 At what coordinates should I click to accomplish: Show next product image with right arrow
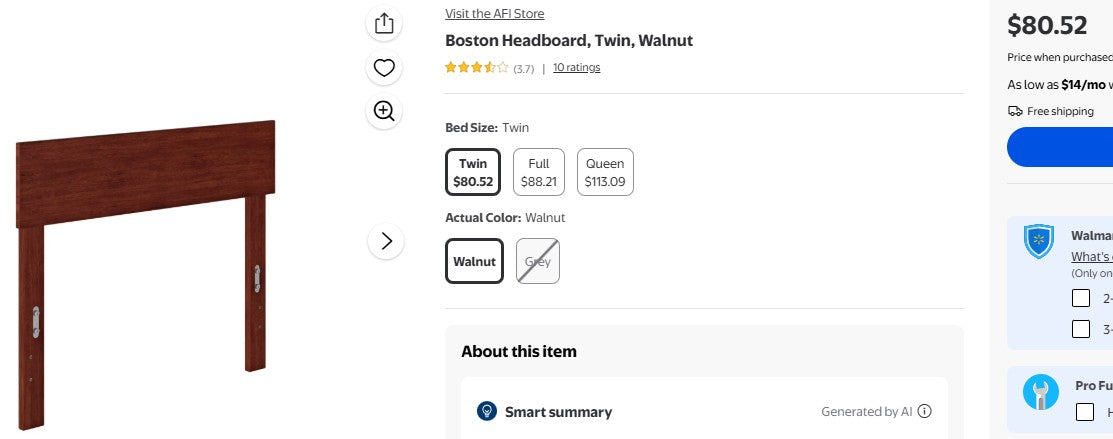pos(386,241)
